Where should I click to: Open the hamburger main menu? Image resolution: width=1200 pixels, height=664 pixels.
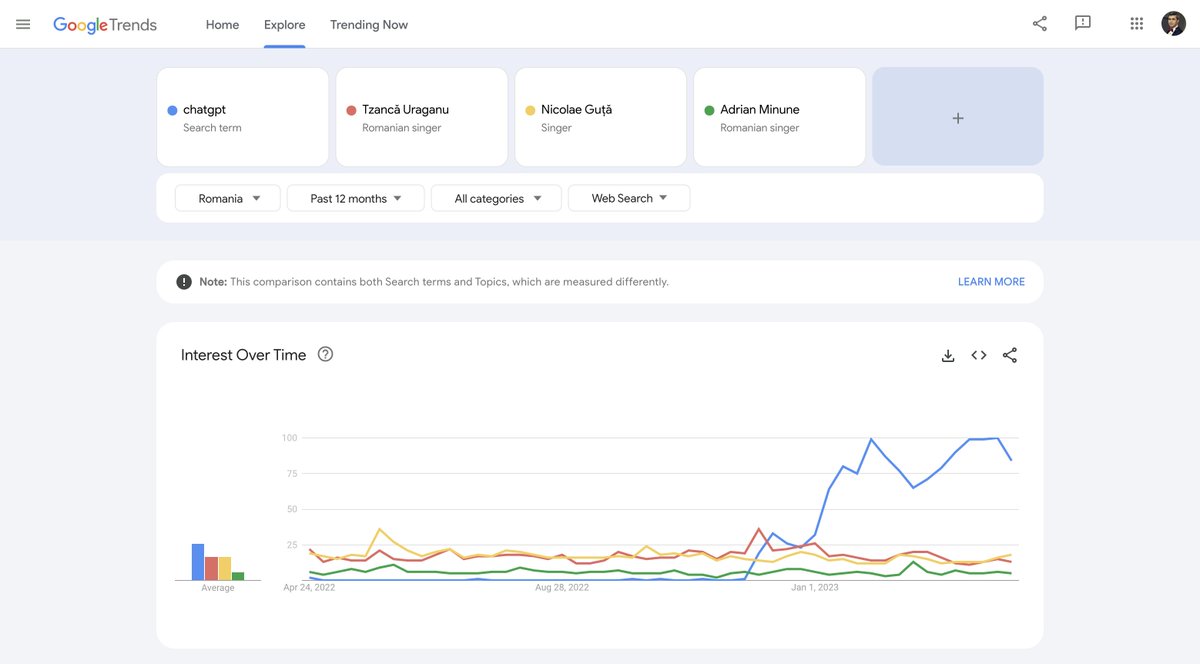click(x=23, y=24)
